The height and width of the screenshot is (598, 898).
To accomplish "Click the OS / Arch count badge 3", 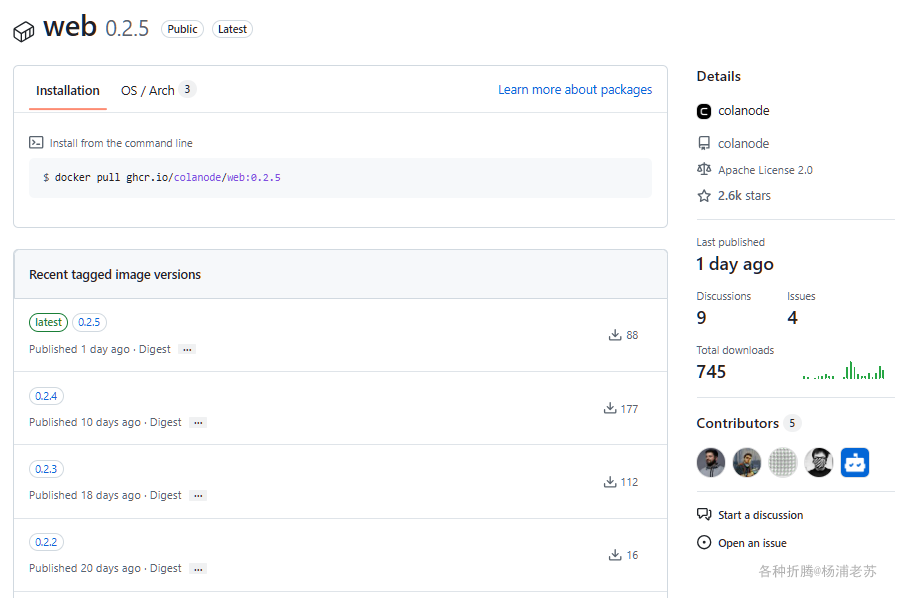I will pyautogui.click(x=187, y=89).
